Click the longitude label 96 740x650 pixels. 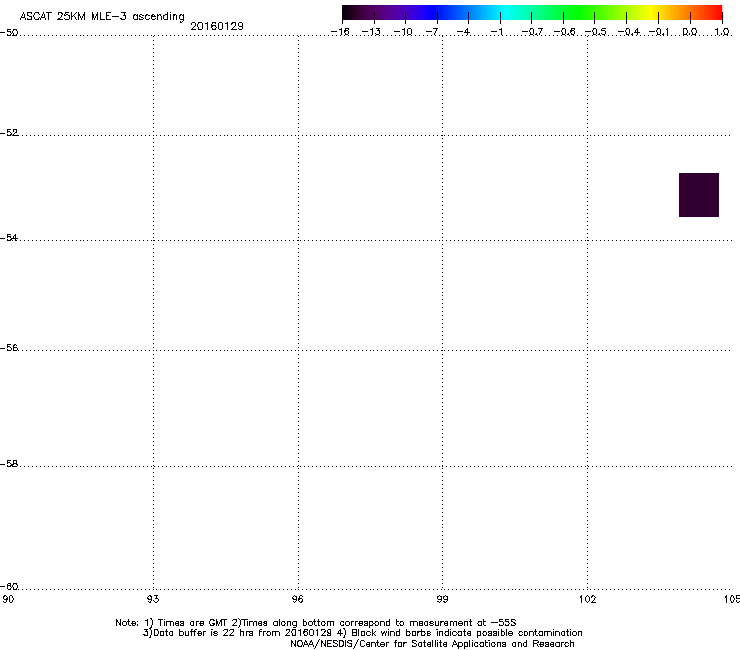point(298,599)
